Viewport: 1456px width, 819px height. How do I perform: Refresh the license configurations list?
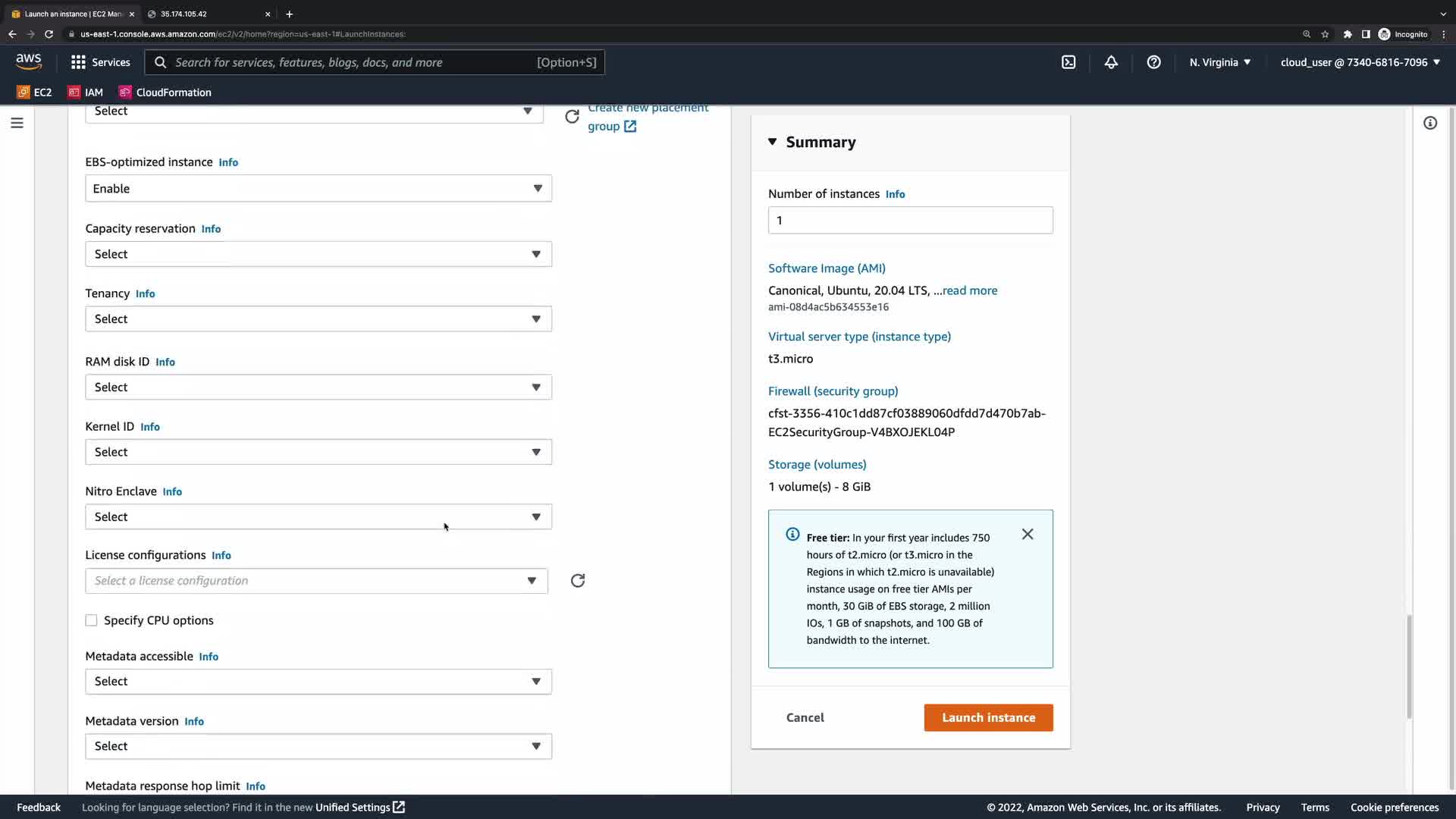578,581
